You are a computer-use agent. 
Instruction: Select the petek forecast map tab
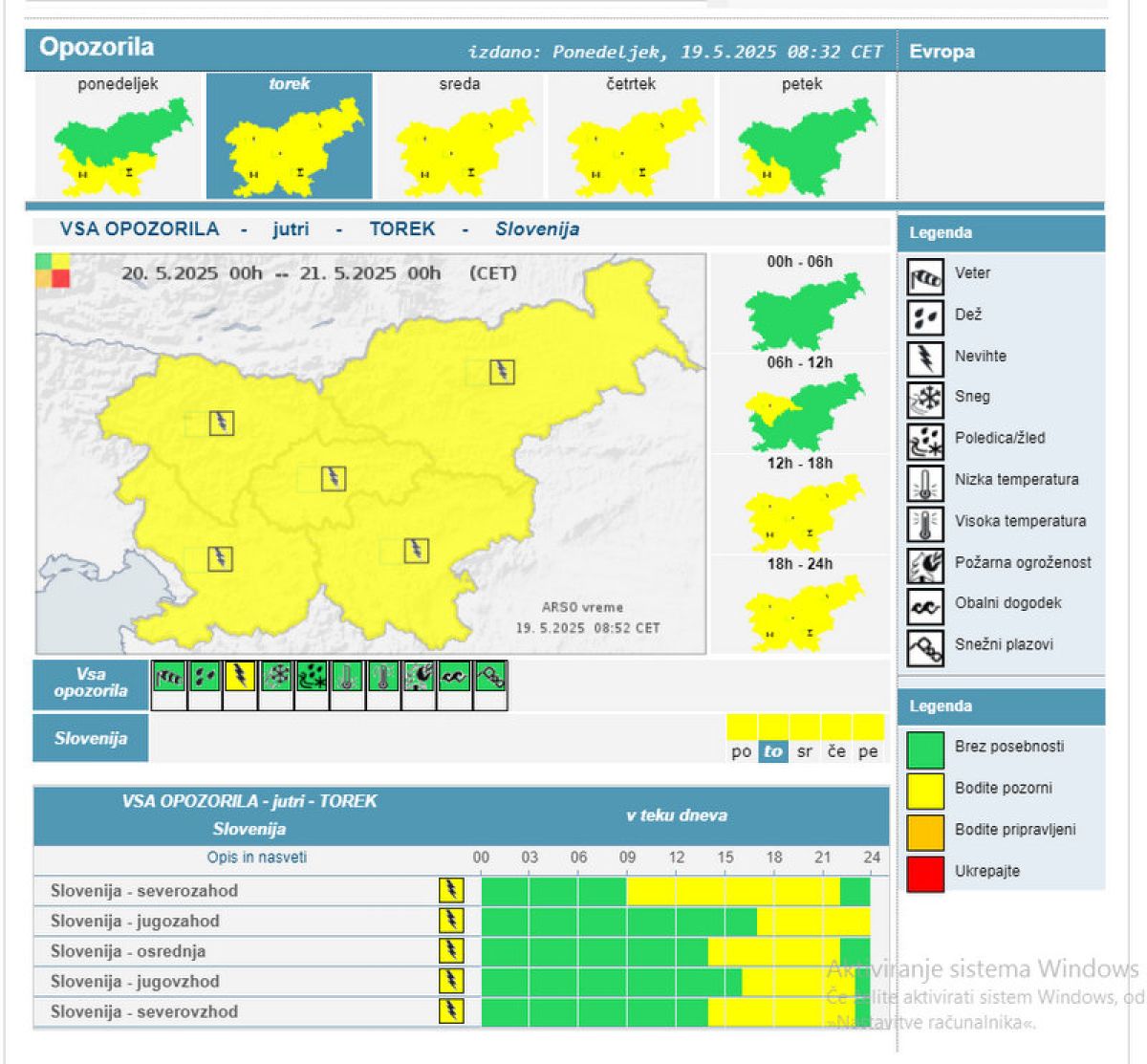(802, 136)
